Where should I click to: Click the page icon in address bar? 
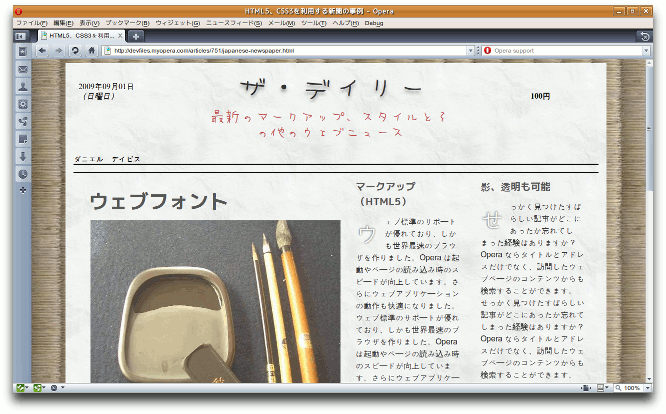(107, 51)
